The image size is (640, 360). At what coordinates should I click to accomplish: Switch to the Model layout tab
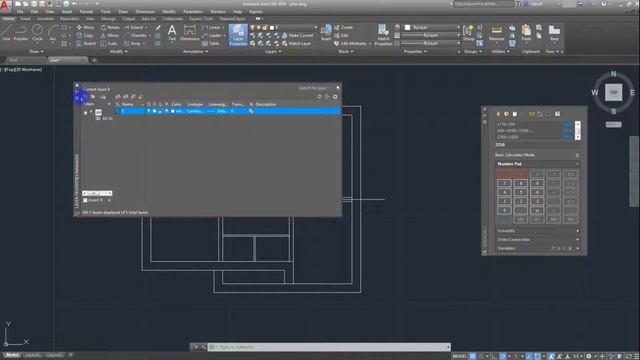12,355
